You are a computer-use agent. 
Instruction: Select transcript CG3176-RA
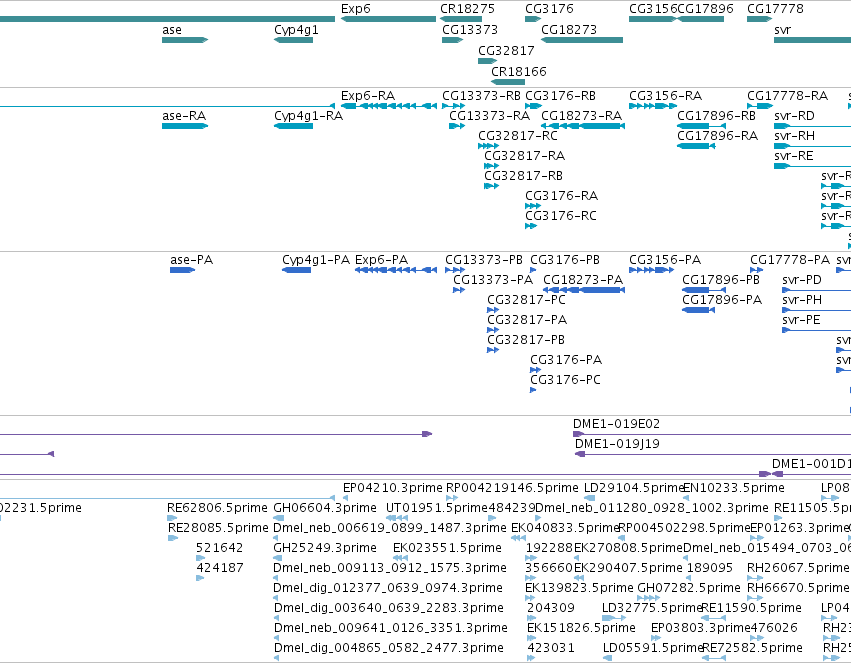tap(532, 206)
